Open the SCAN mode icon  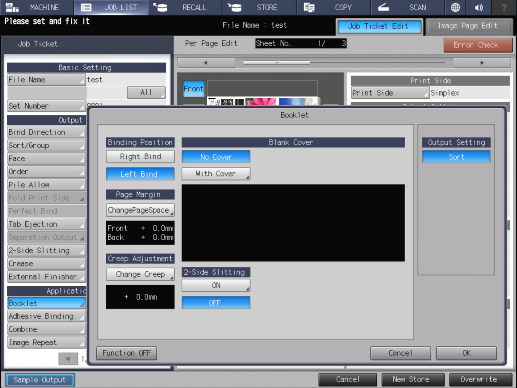pyautogui.click(x=383, y=7)
